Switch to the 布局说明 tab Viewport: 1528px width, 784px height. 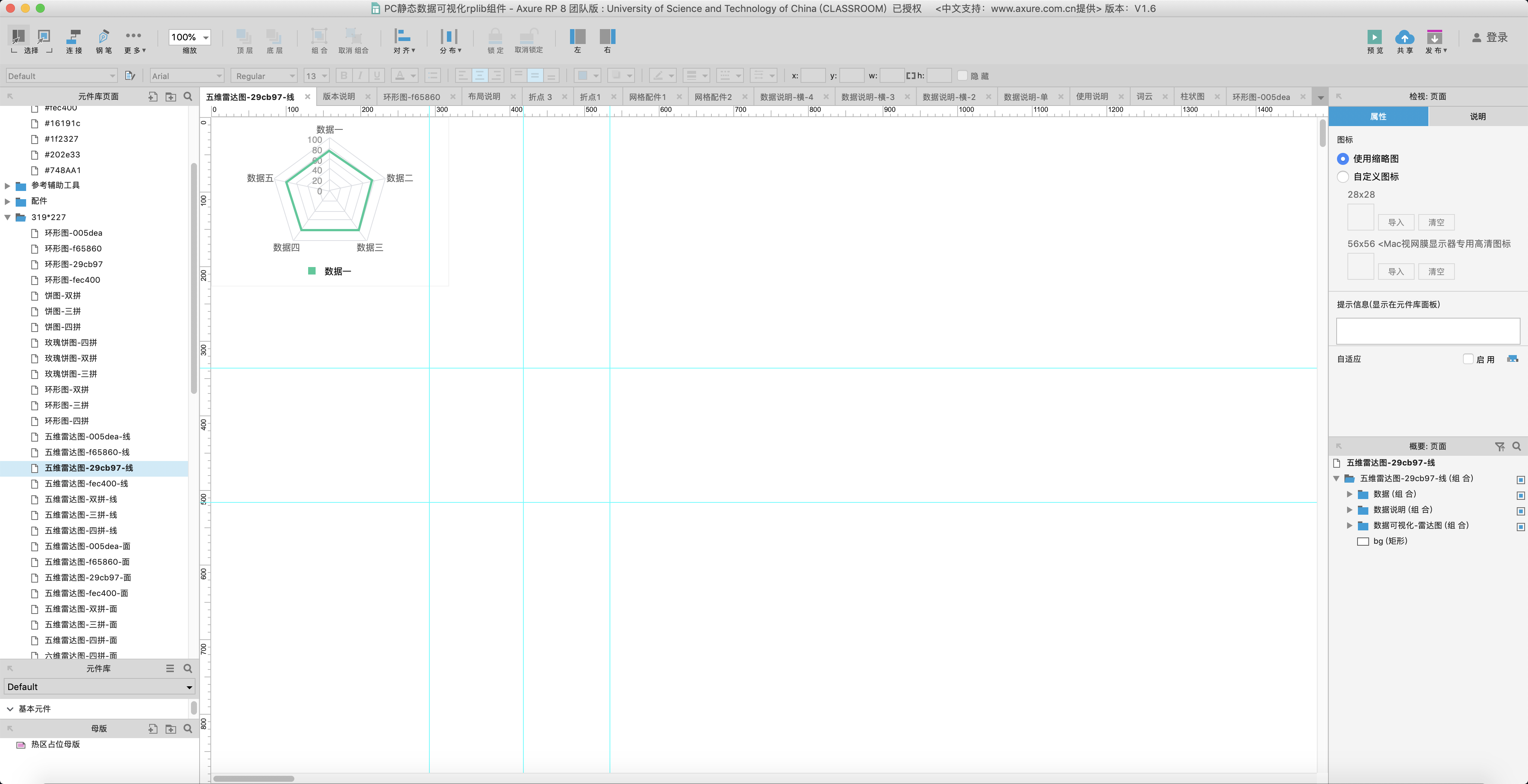[x=484, y=97]
